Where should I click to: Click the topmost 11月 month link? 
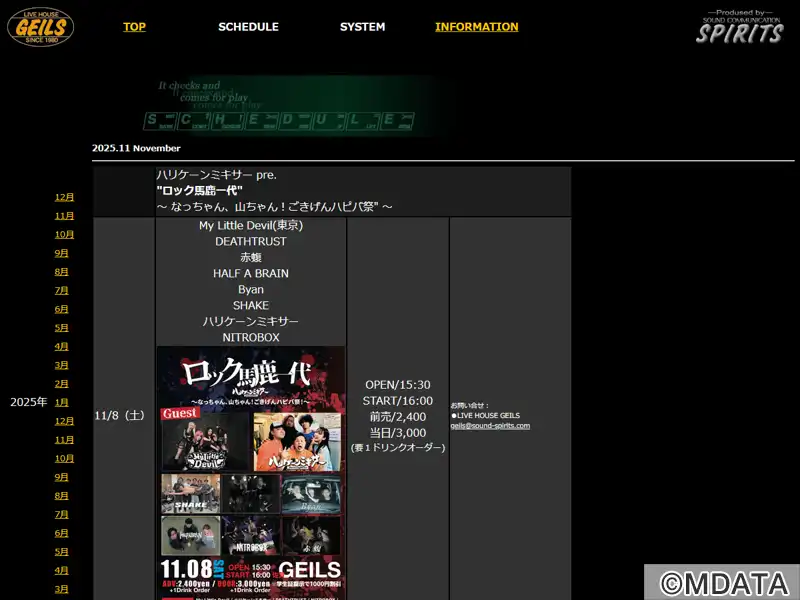tap(64, 216)
